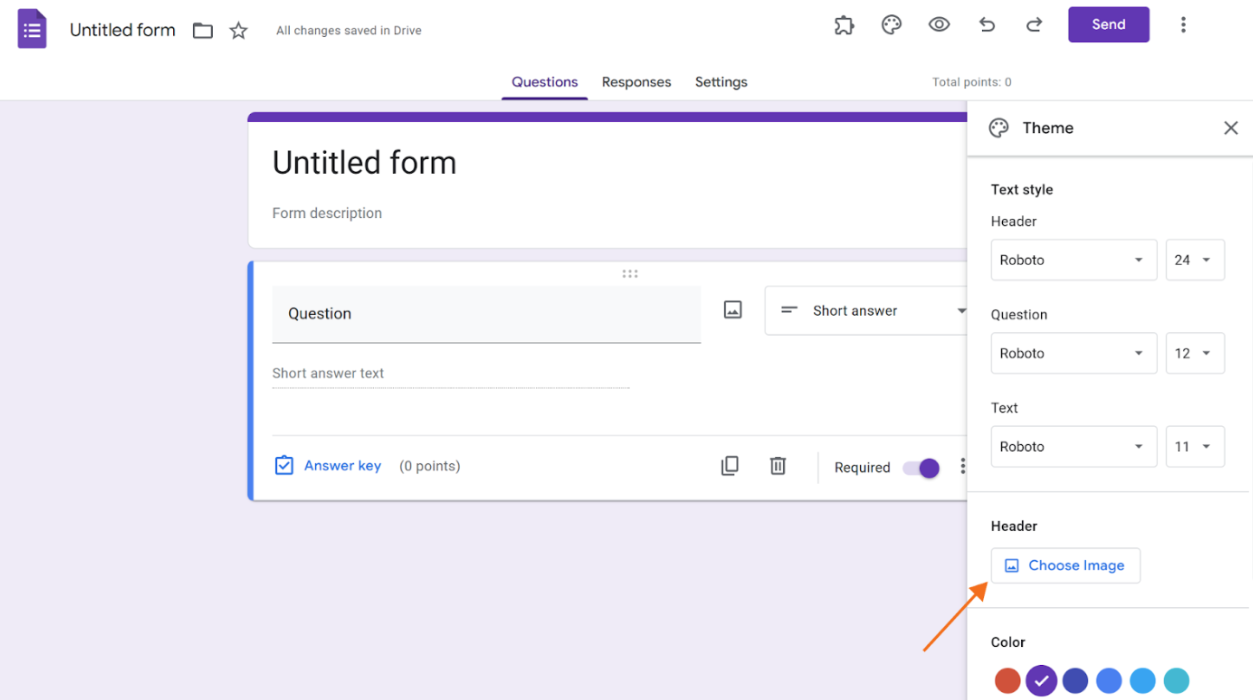Toggle the Required switch off
This screenshot has height=700, width=1253.
click(x=921, y=468)
